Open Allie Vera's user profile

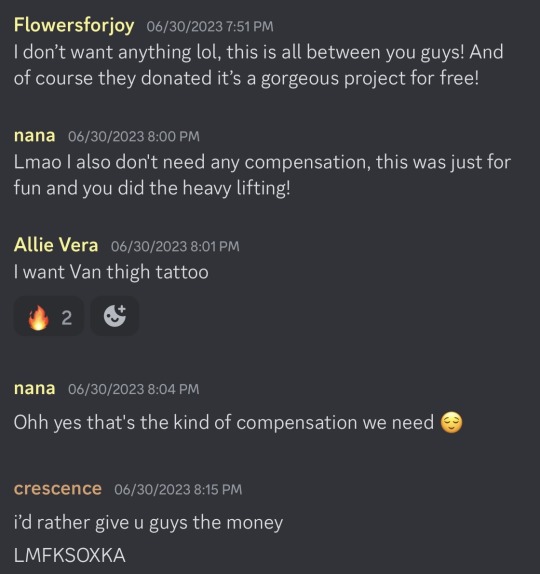click(x=56, y=245)
